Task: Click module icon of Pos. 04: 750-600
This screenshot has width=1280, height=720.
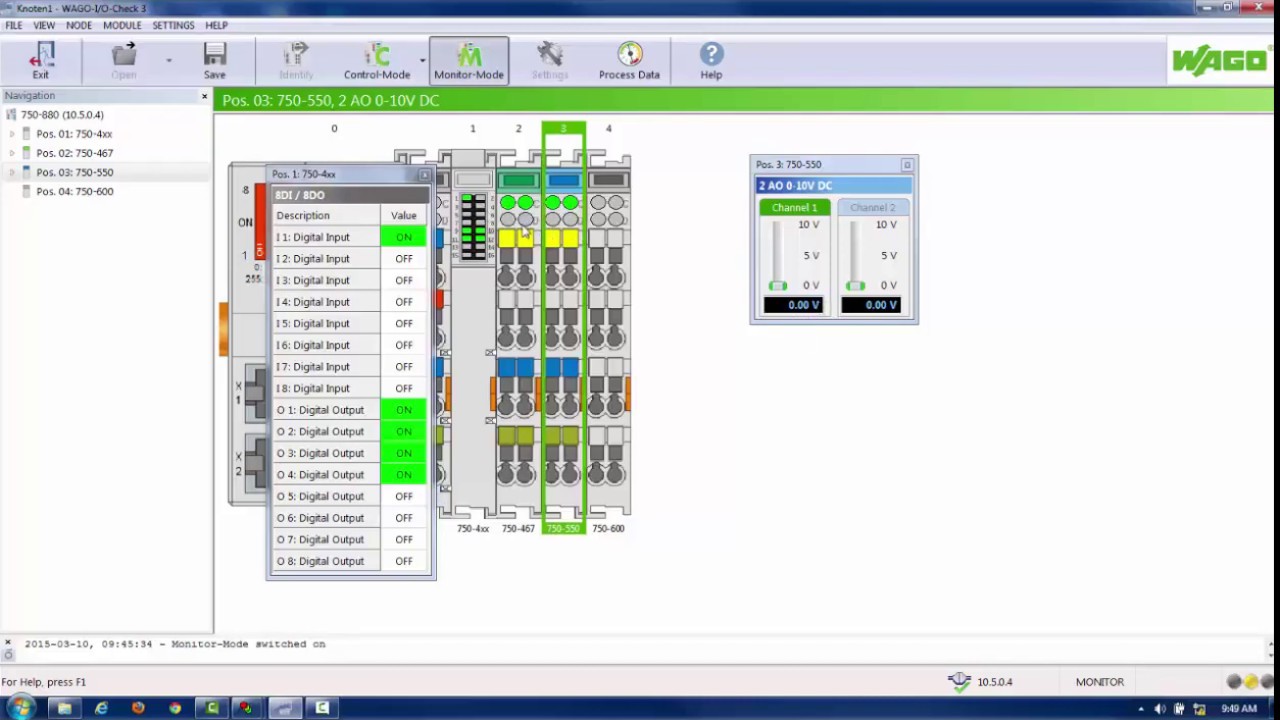Action: (27, 191)
